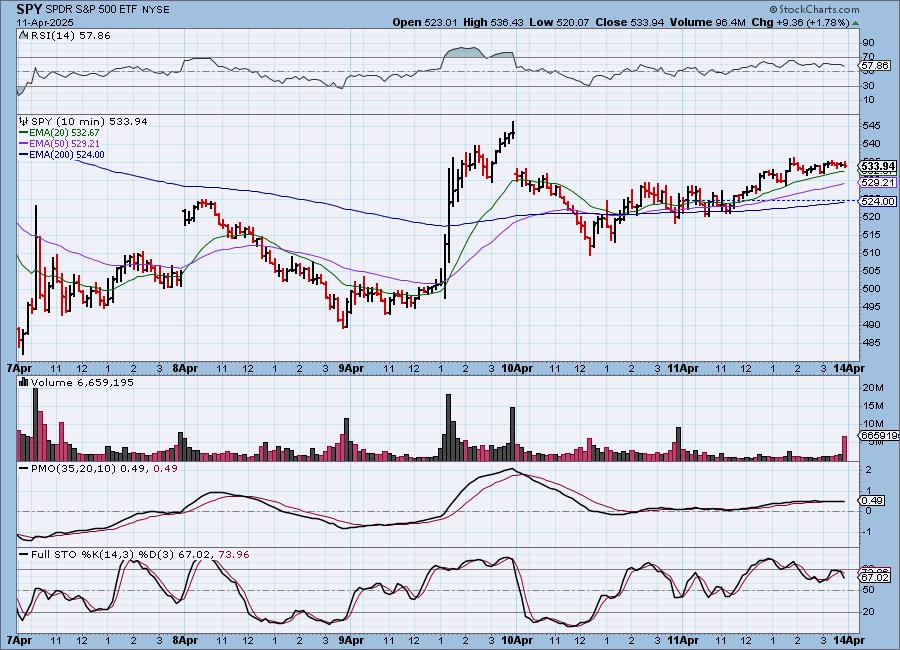Image resolution: width=900 pixels, height=650 pixels.
Task: Select the Volume 6,659,195 label
Action: tap(82, 382)
